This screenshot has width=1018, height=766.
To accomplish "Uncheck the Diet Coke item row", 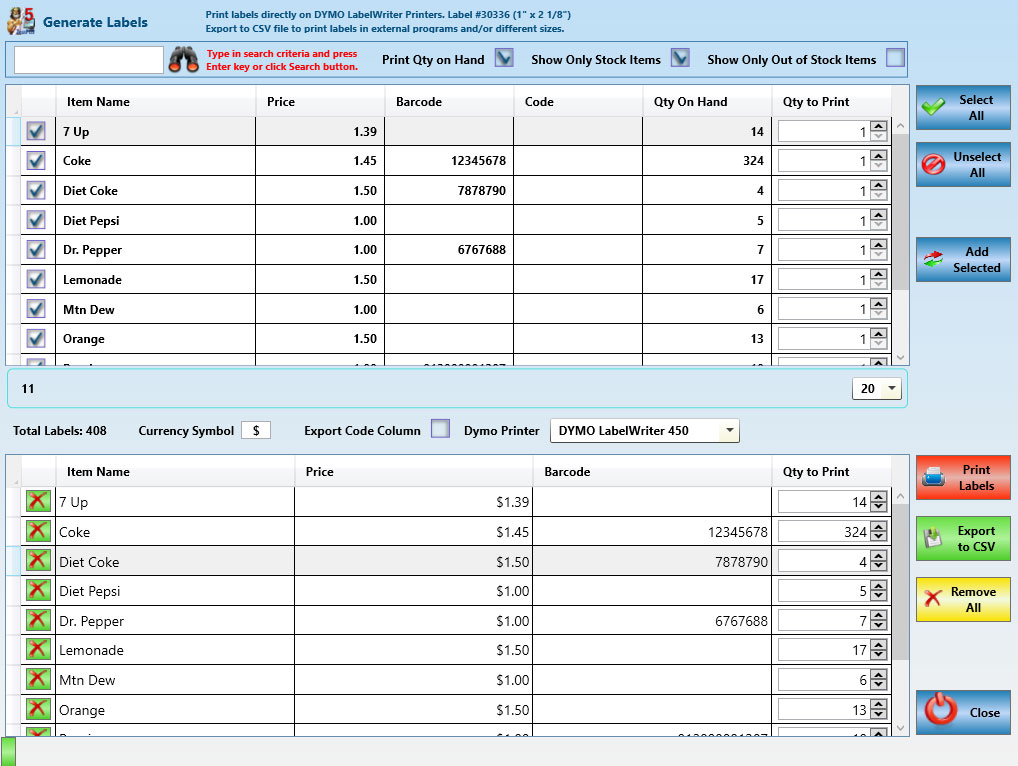I will coord(36,190).
